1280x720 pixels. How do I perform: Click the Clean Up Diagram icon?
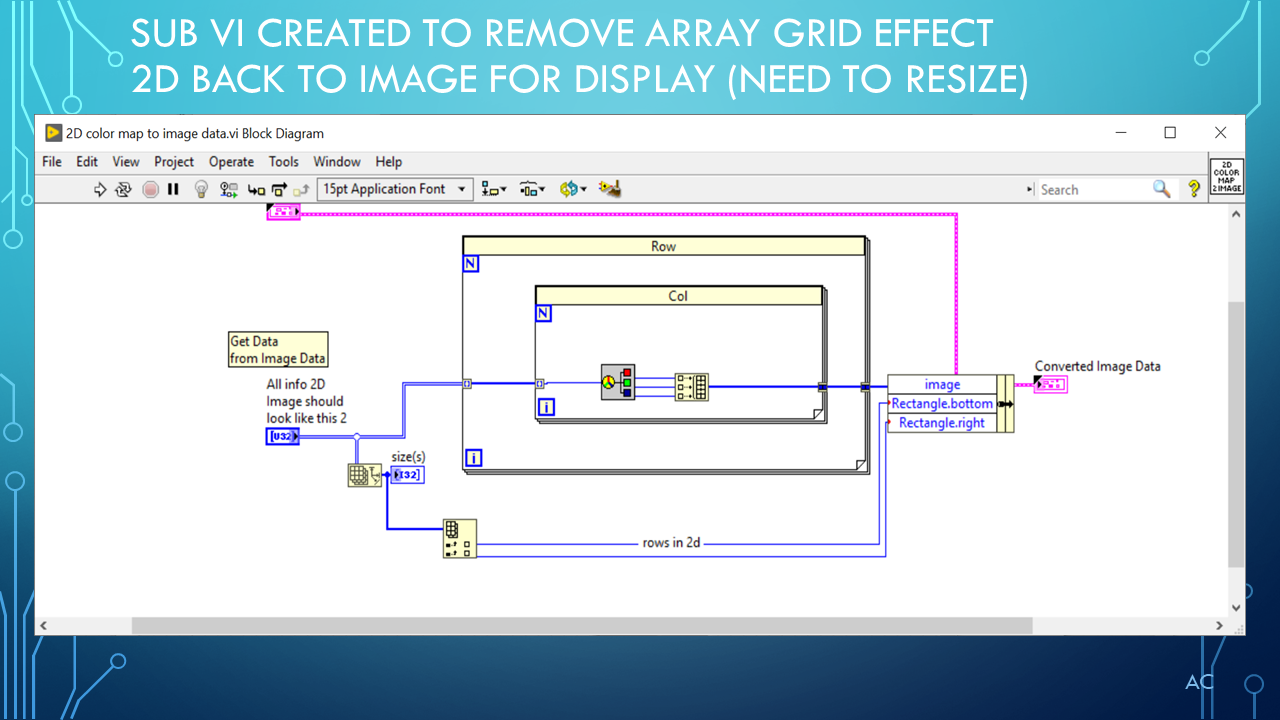[x=610, y=189]
